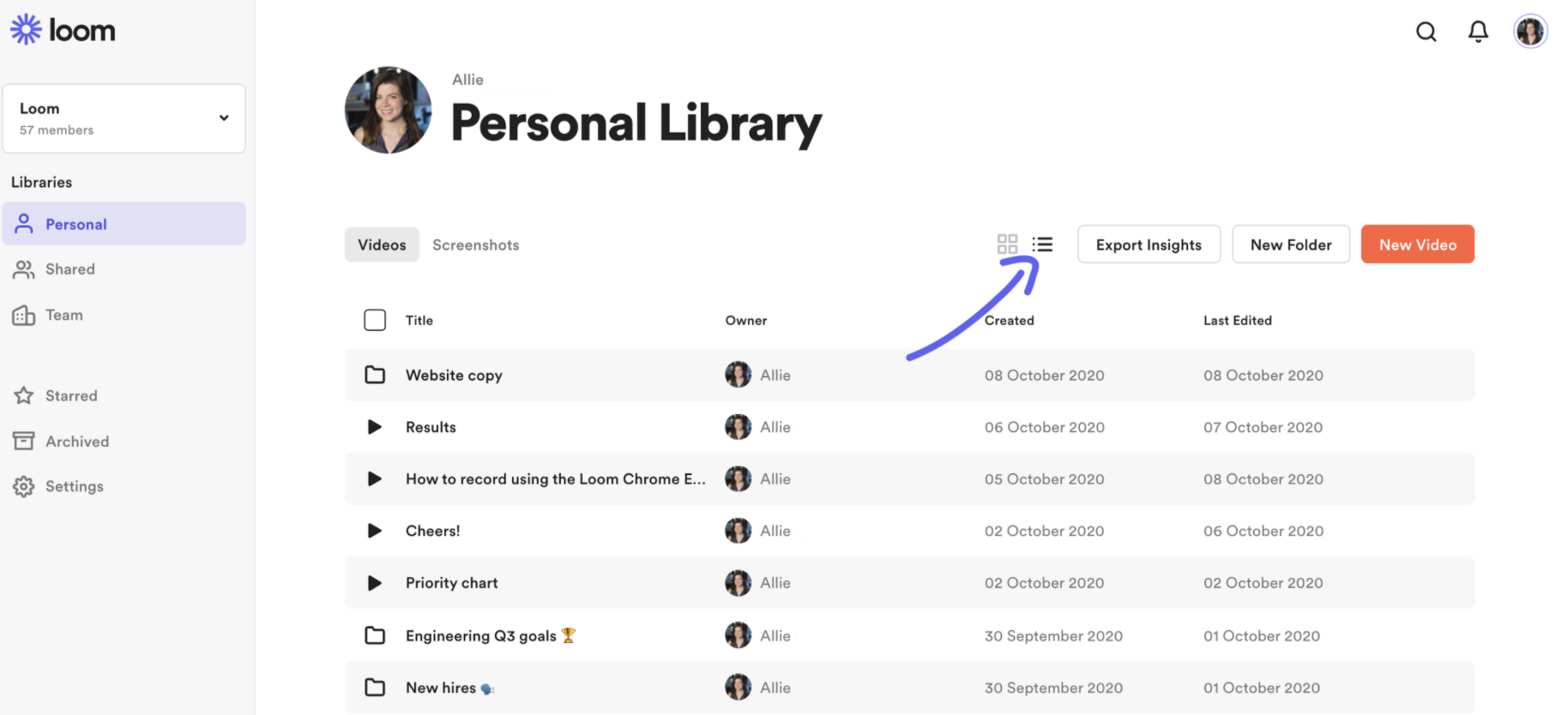The width and height of the screenshot is (1568, 715).
Task: Open the user avatar menu top-right
Action: 1529,32
